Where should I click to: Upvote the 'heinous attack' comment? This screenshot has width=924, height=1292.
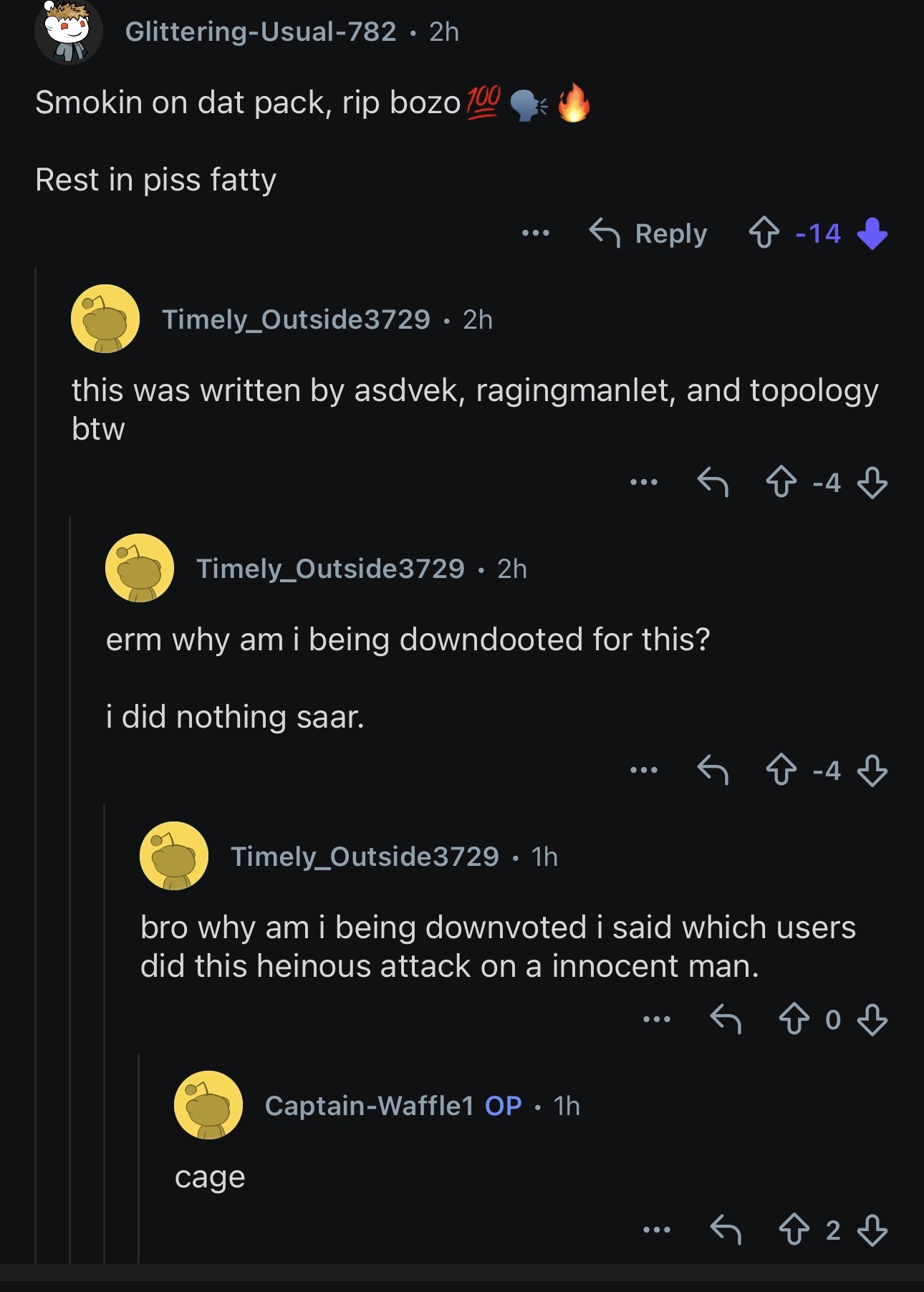[794, 1018]
